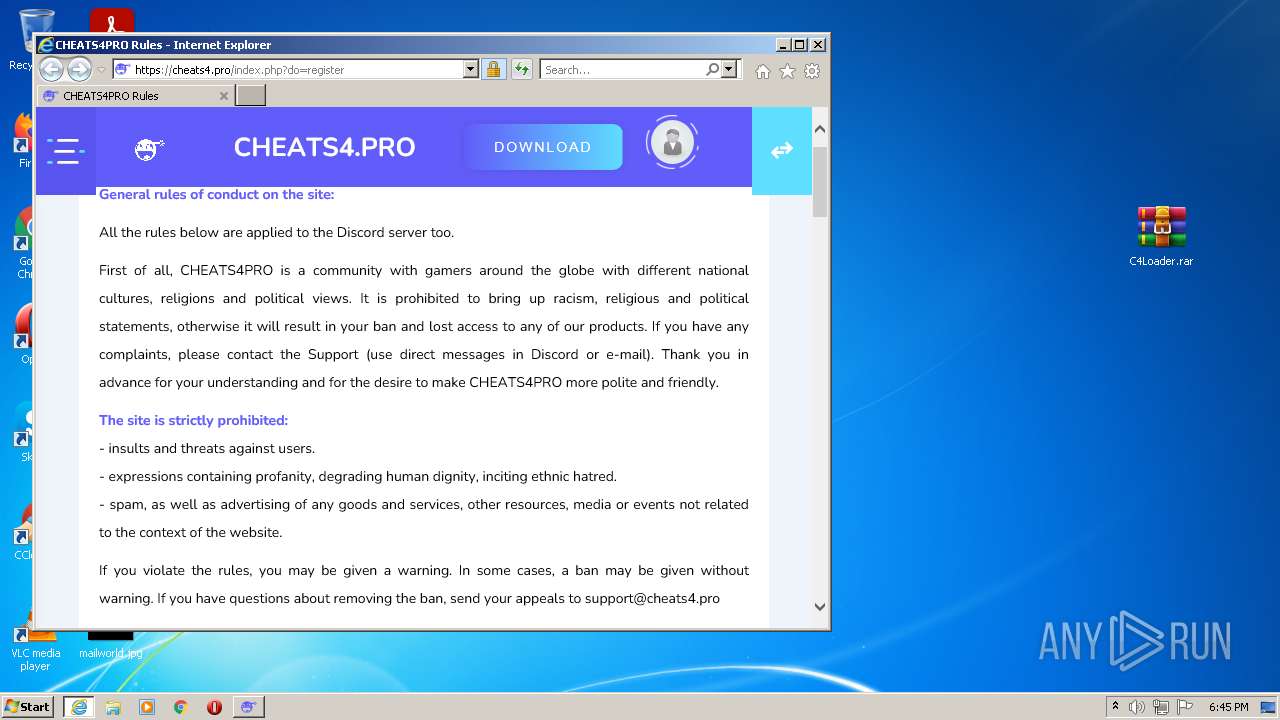Close the CHEATS4PRO Rules tab
Image resolution: width=1280 pixels, height=720 pixels.
click(x=223, y=96)
